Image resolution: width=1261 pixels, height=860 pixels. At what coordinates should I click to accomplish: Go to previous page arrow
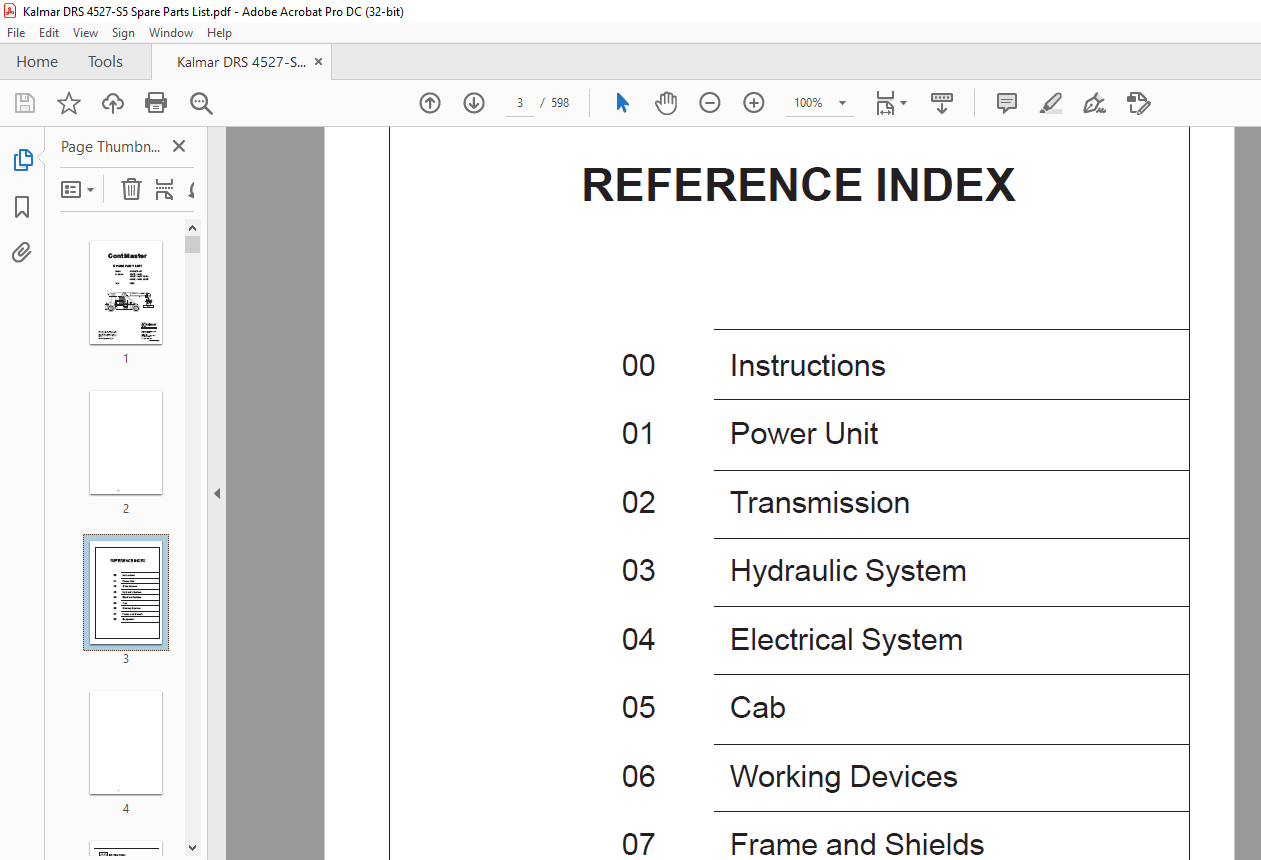tap(430, 103)
